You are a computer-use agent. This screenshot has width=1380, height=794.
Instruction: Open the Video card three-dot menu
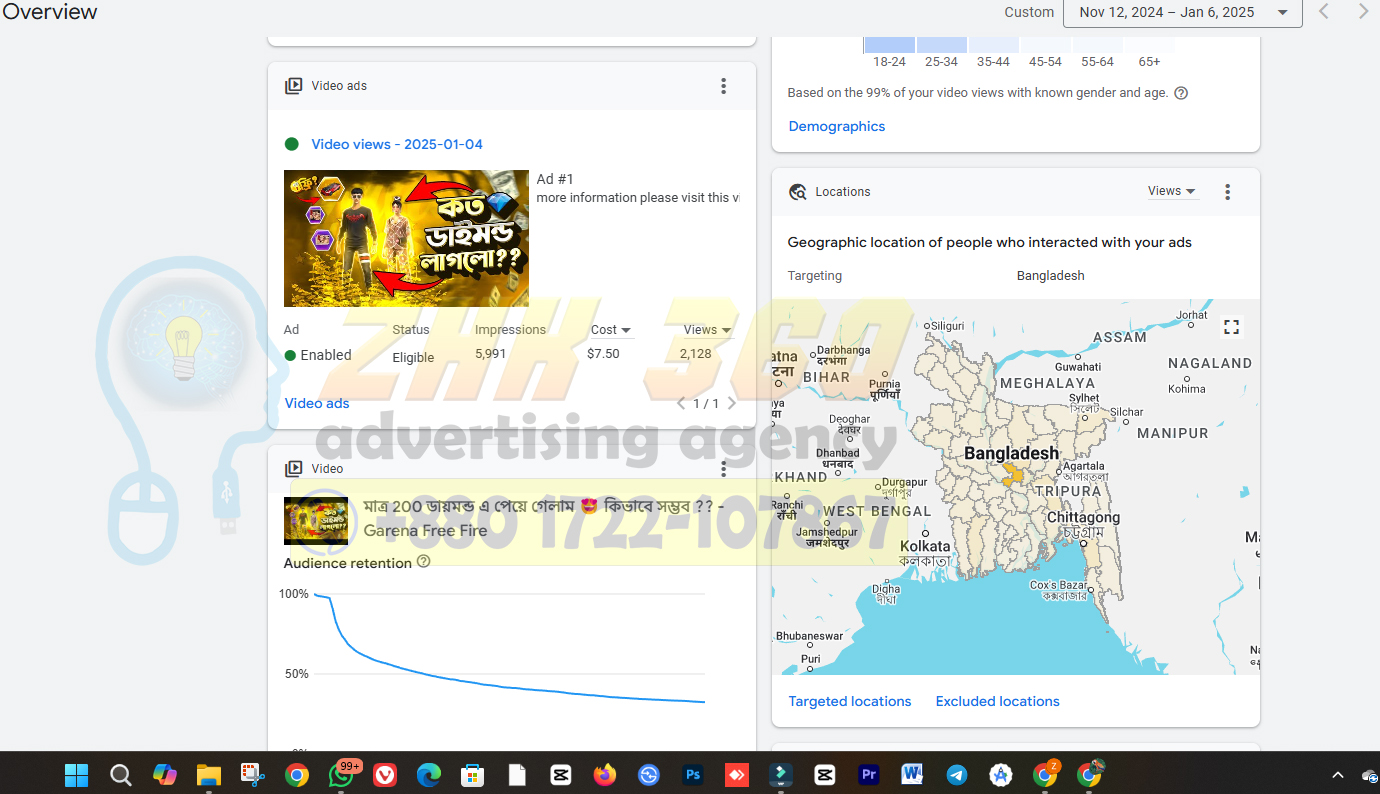click(x=724, y=468)
